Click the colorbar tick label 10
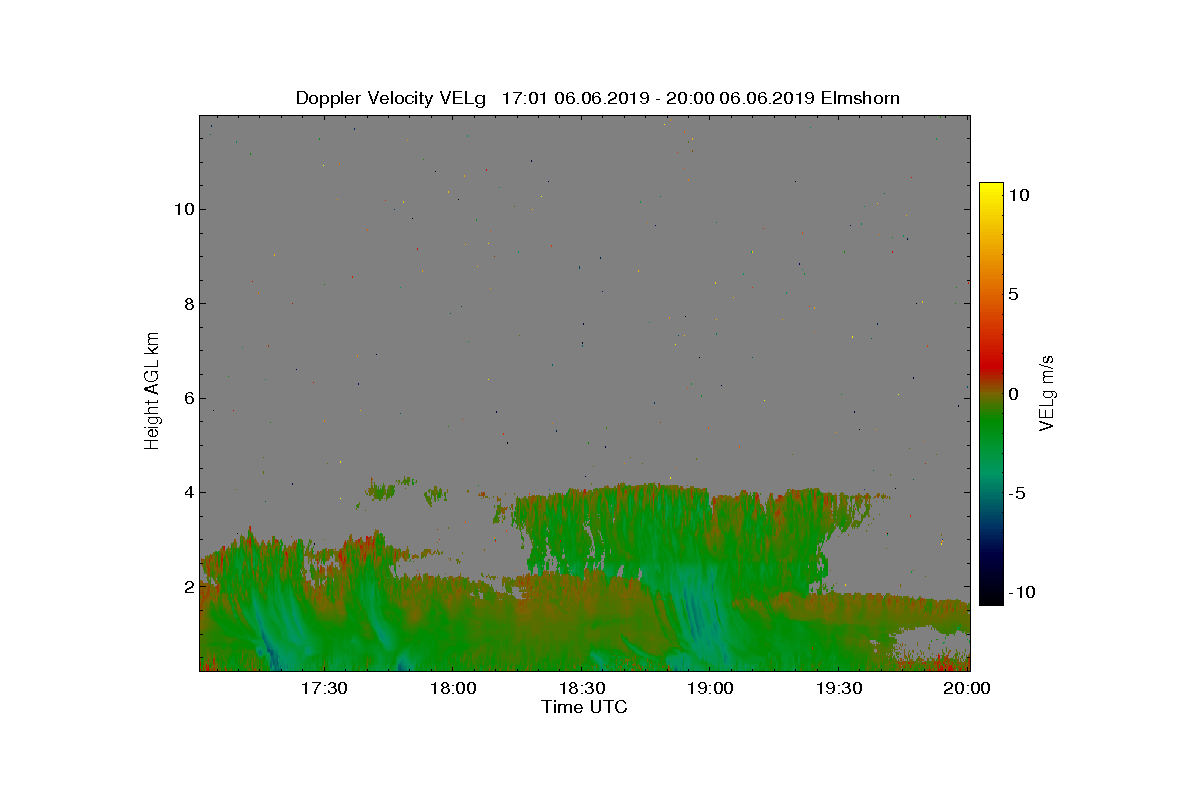Image resolution: width=1200 pixels, height=800 pixels. pos(1018,196)
